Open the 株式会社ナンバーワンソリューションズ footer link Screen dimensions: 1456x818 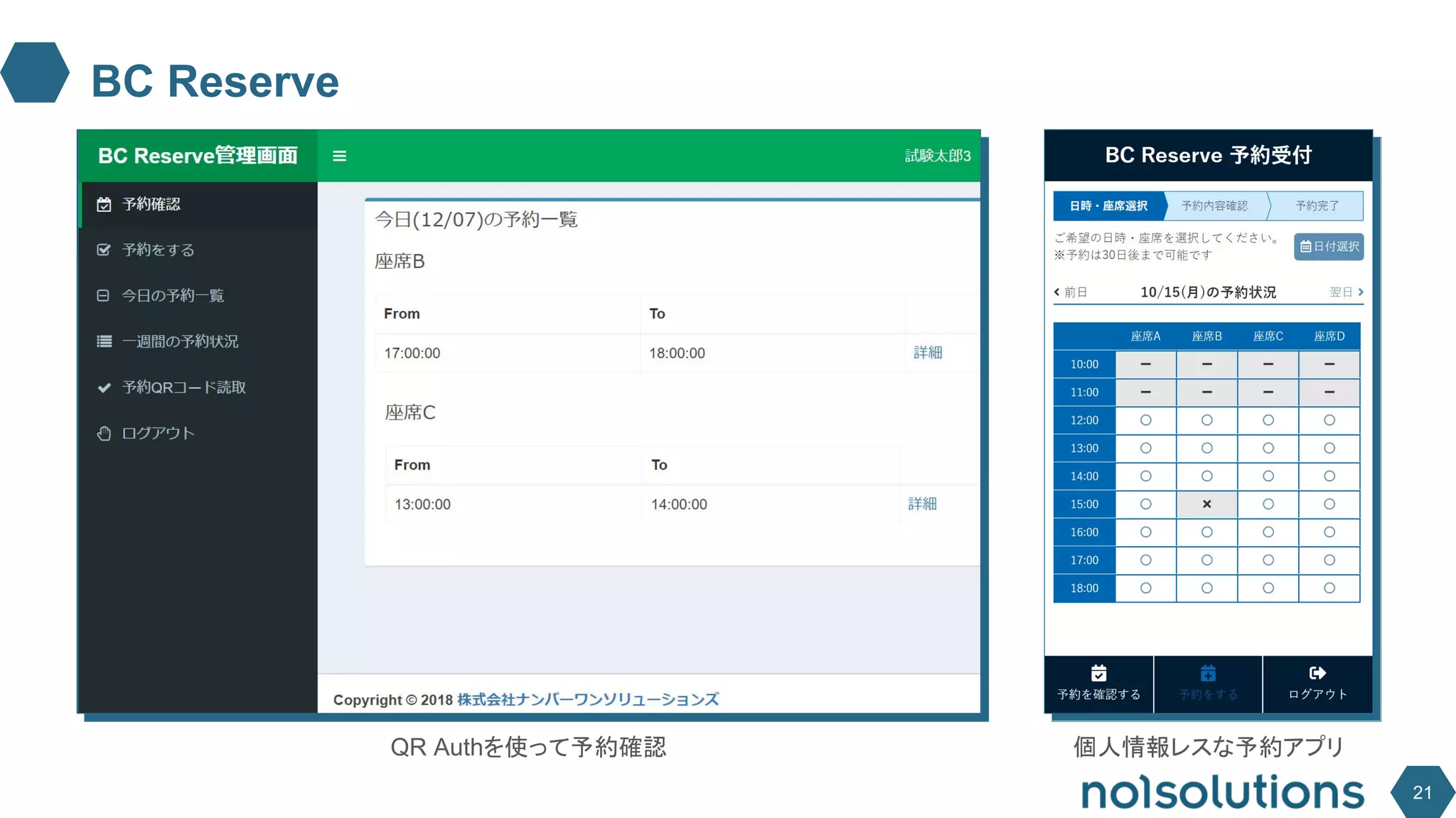[588, 699]
